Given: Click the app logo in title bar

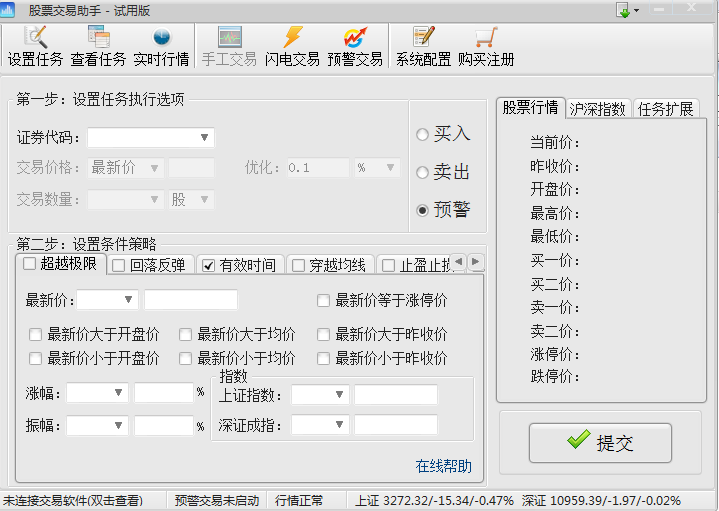Looking at the screenshot, I should click(x=7, y=10).
